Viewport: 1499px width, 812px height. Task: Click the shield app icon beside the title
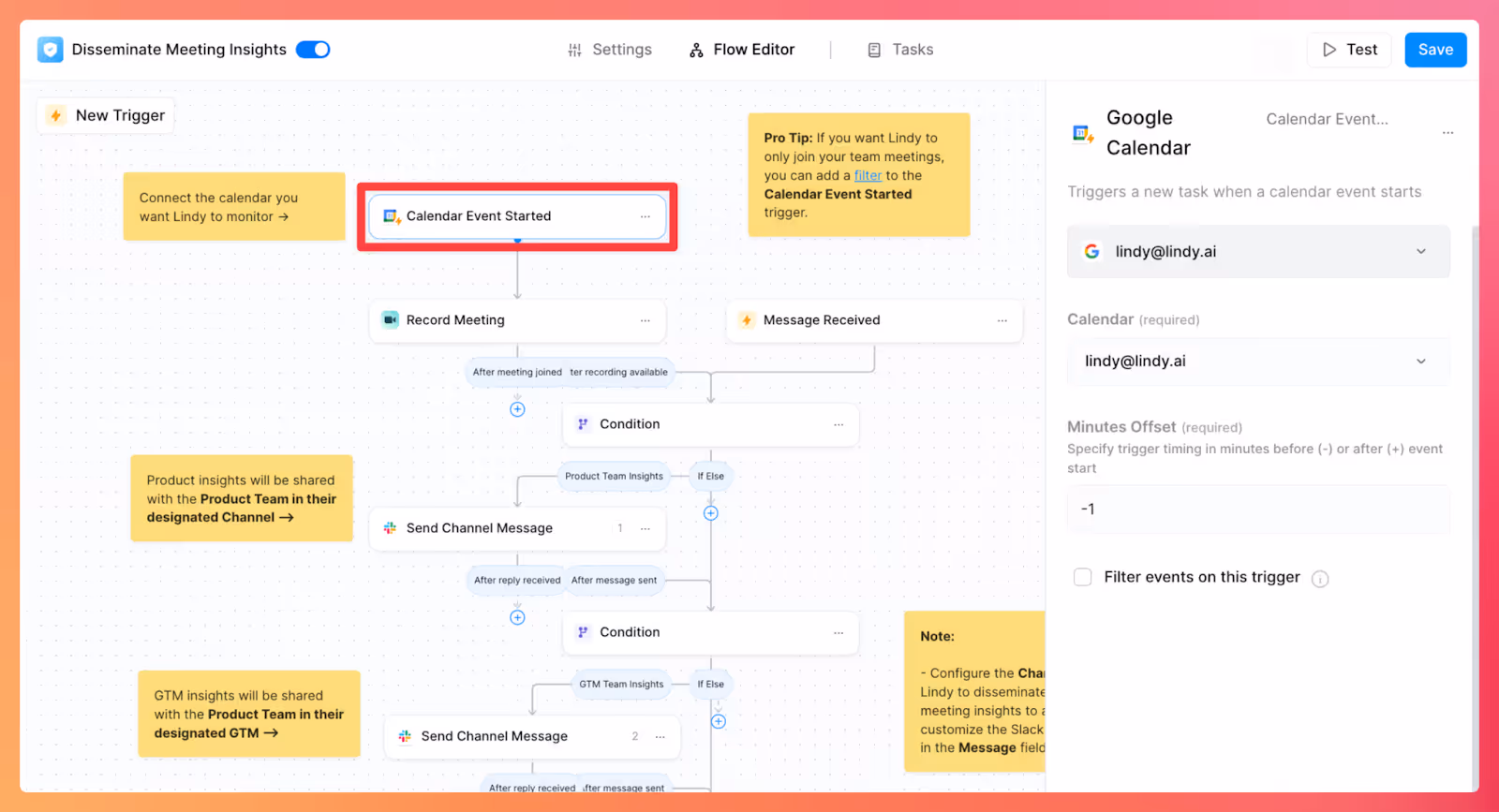point(51,50)
